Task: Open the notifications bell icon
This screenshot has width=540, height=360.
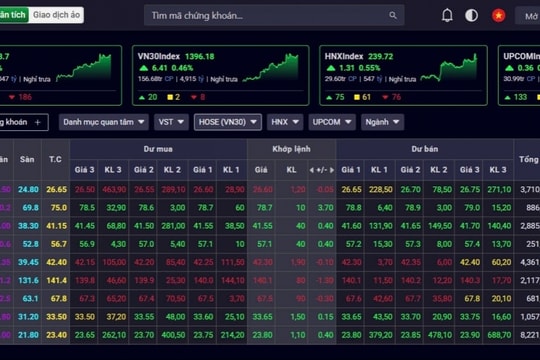Action: 447,15
